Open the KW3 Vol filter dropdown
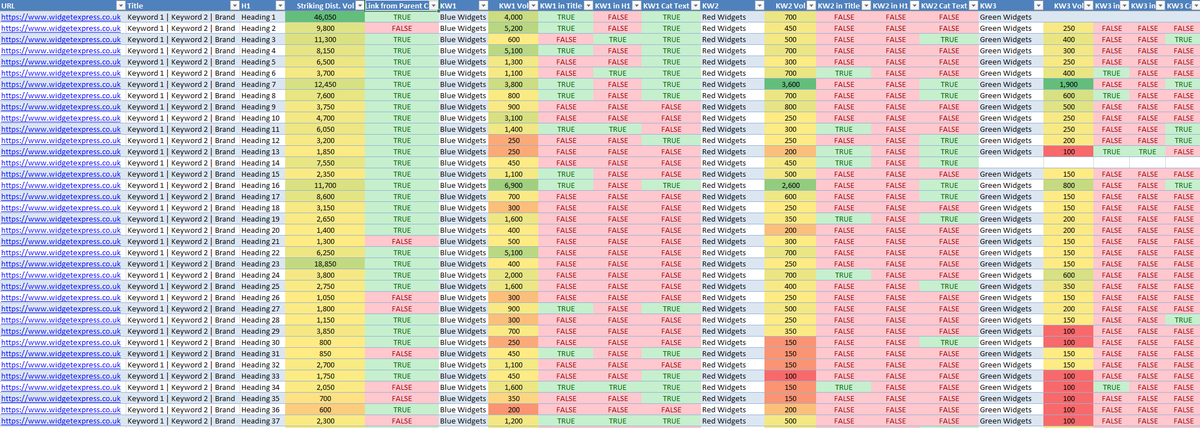 pyautogui.click(x=1088, y=6)
